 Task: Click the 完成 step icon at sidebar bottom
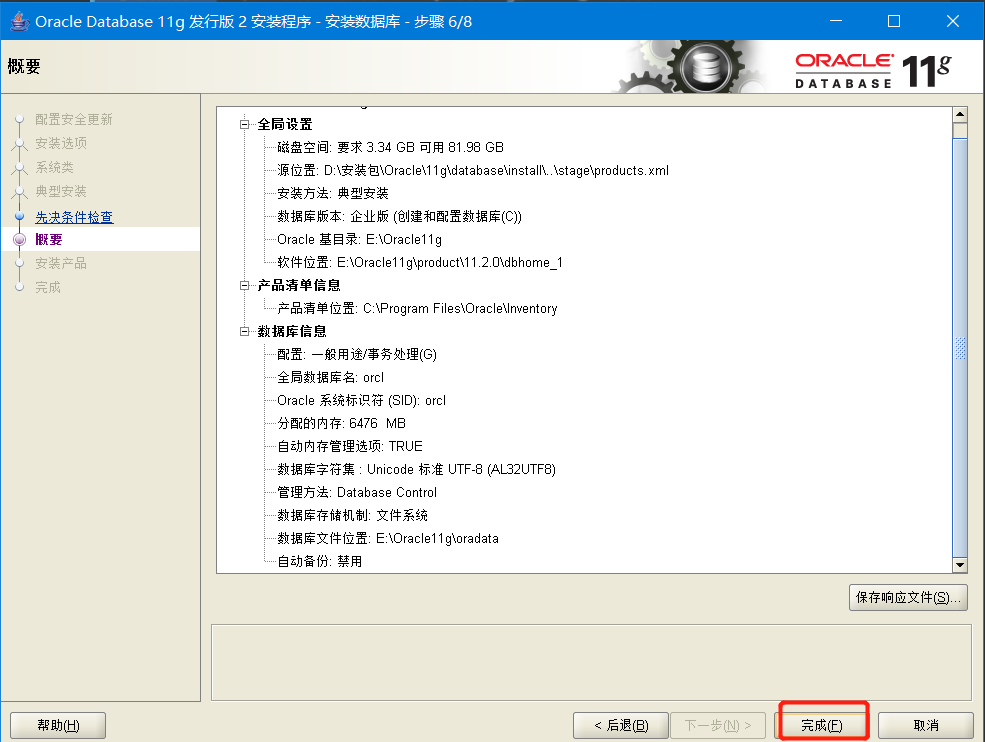(21, 287)
